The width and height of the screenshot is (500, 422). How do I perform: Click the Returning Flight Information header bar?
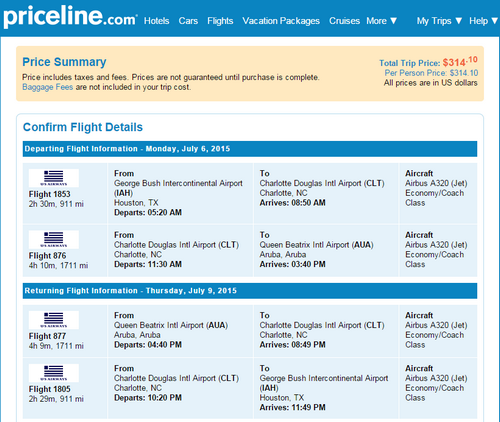tap(250, 291)
